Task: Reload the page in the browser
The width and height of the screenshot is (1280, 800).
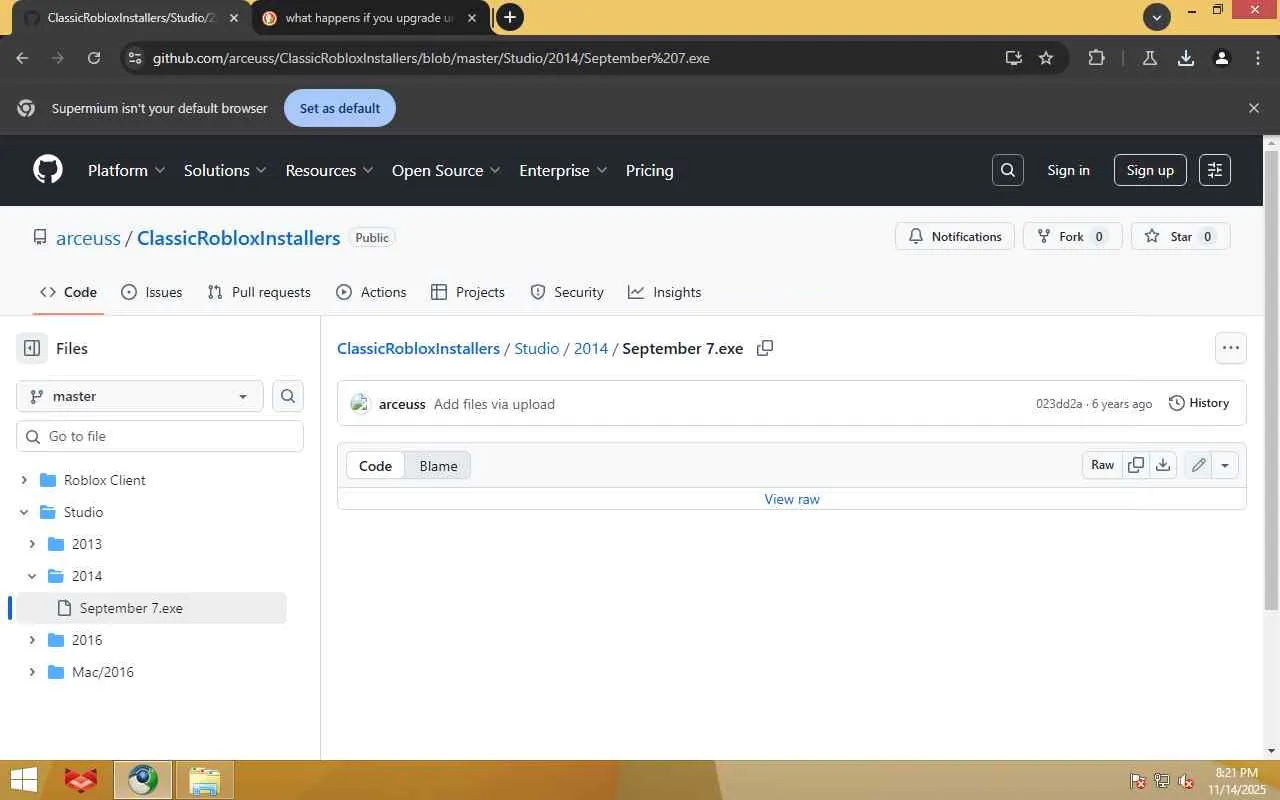Action: pyautogui.click(x=94, y=58)
